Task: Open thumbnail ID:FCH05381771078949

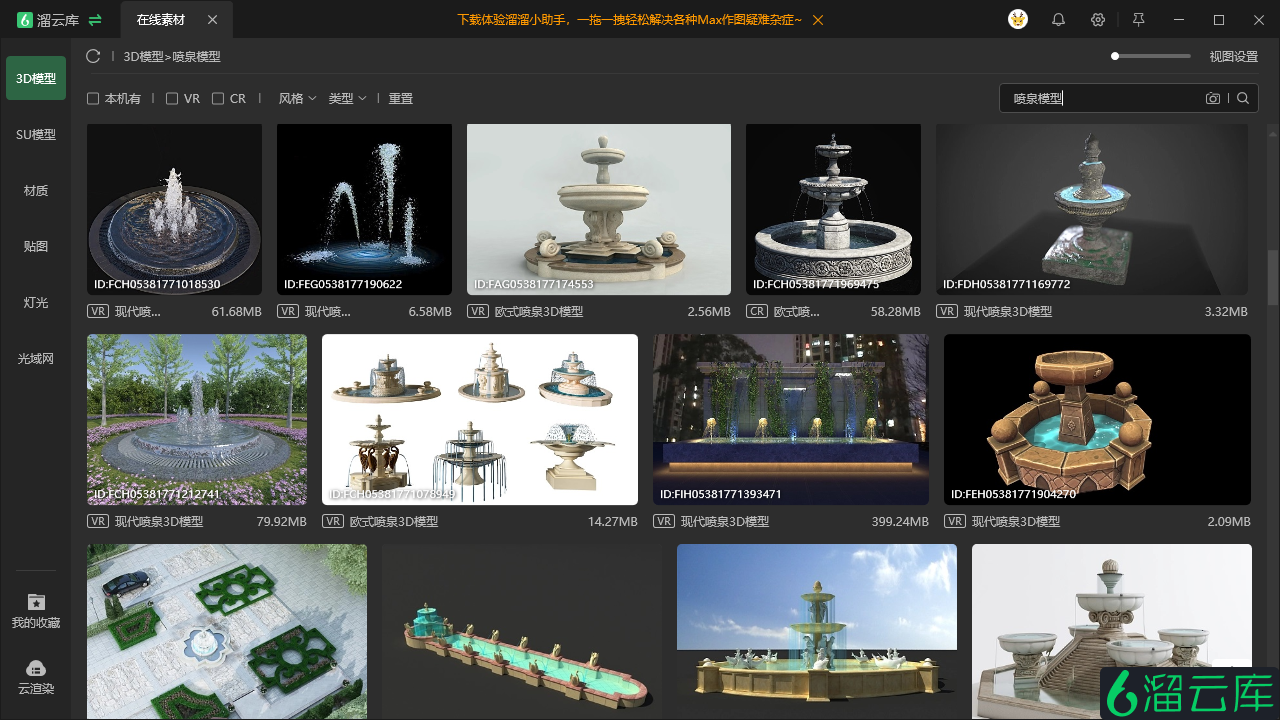Action: click(480, 419)
